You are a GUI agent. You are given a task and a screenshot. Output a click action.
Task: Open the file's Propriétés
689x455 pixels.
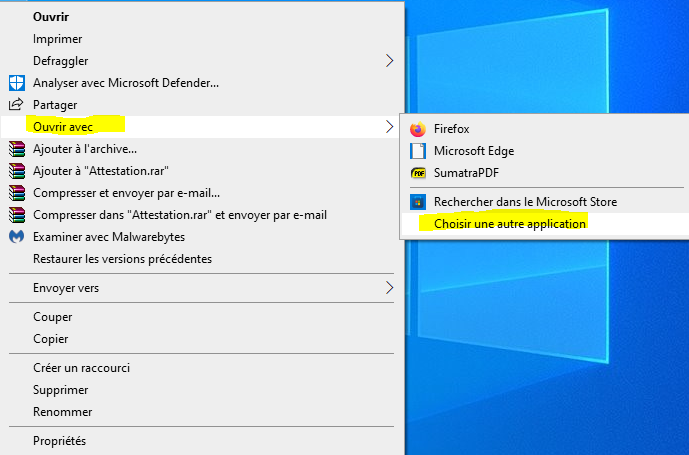[x=59, y=441]
